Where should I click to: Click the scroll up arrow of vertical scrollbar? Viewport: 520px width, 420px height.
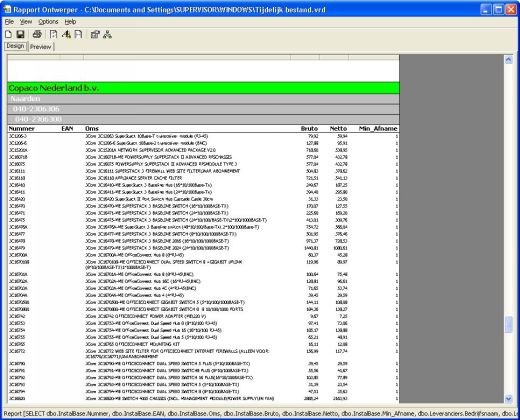[509, 60]
